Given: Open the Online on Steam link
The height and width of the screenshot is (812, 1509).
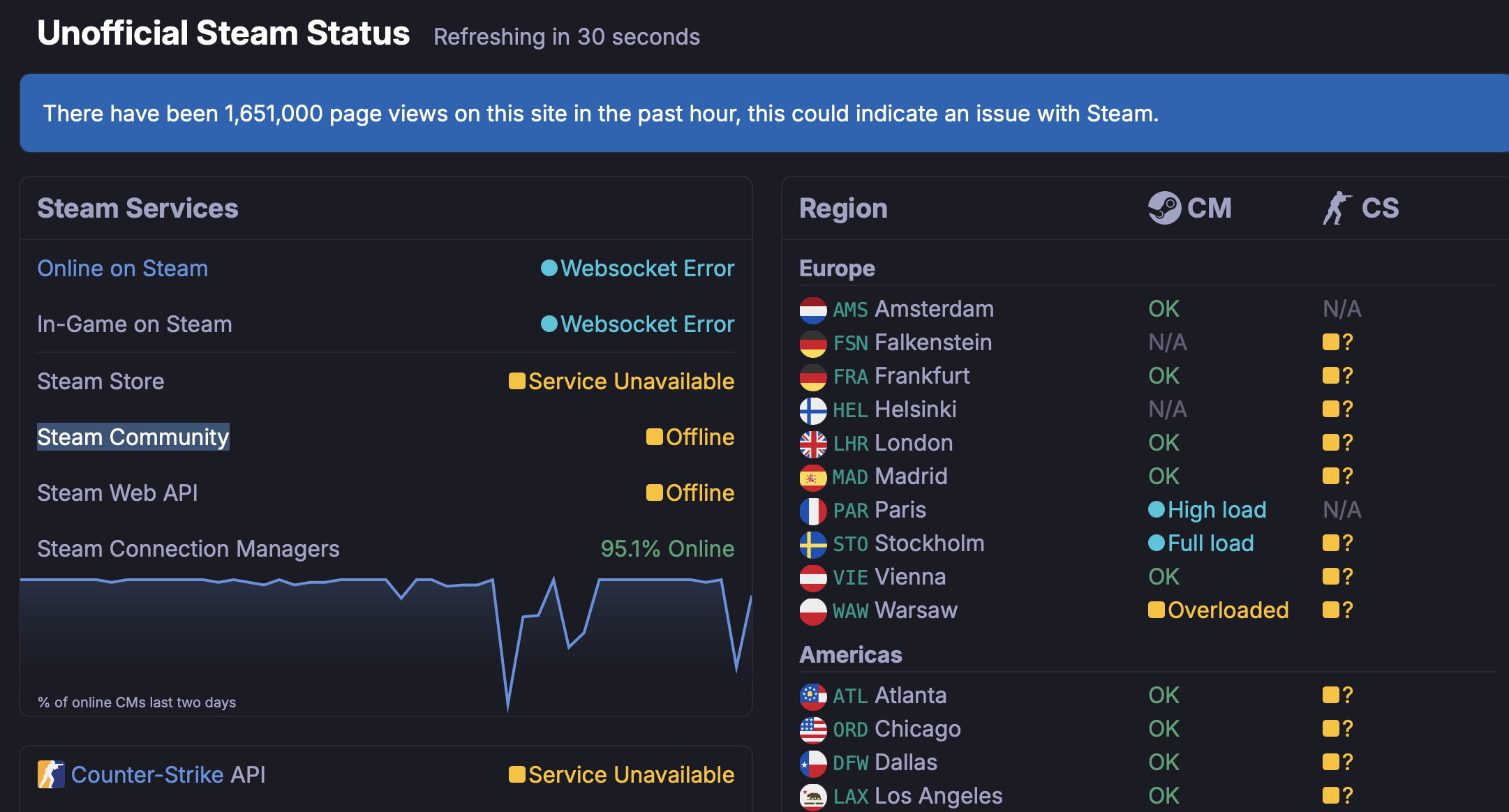Looking at the screenshot, I should [x=123, y=269].
